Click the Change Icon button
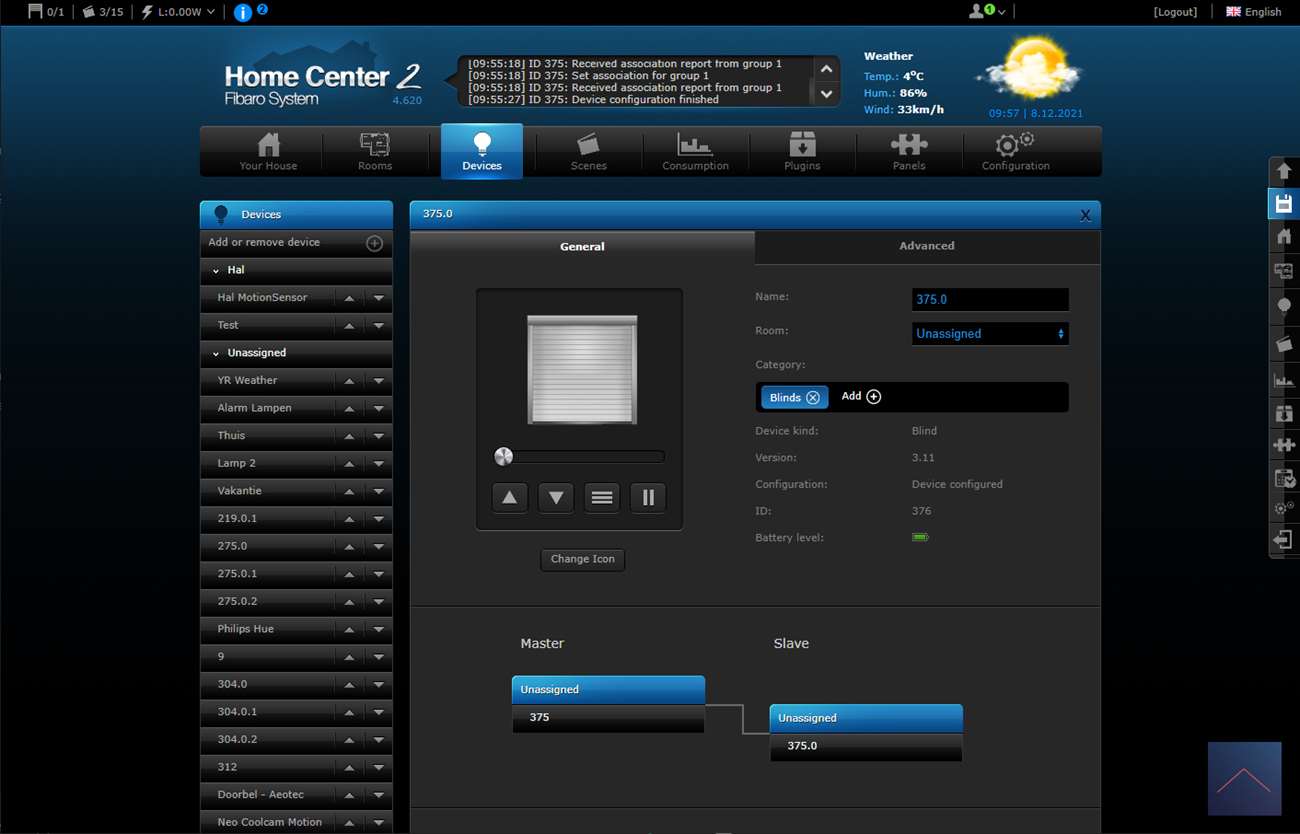This screenshot has height=834, width=1300. pos(582,559)
